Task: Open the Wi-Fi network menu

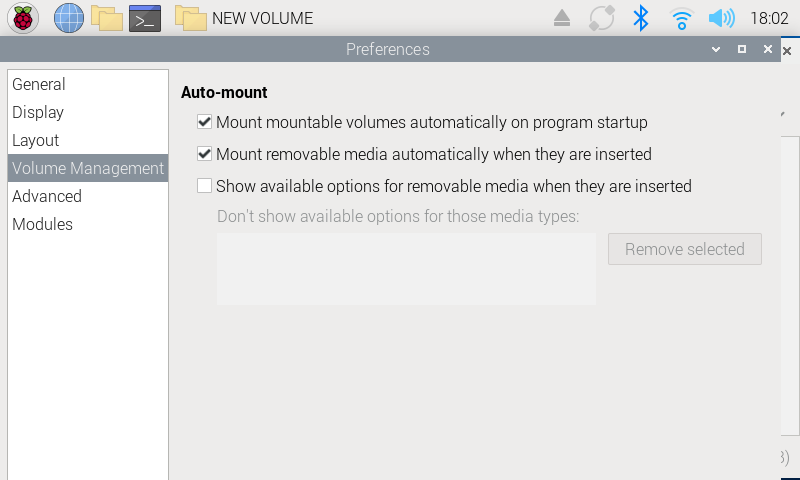Action: click(x=682, y=17)
